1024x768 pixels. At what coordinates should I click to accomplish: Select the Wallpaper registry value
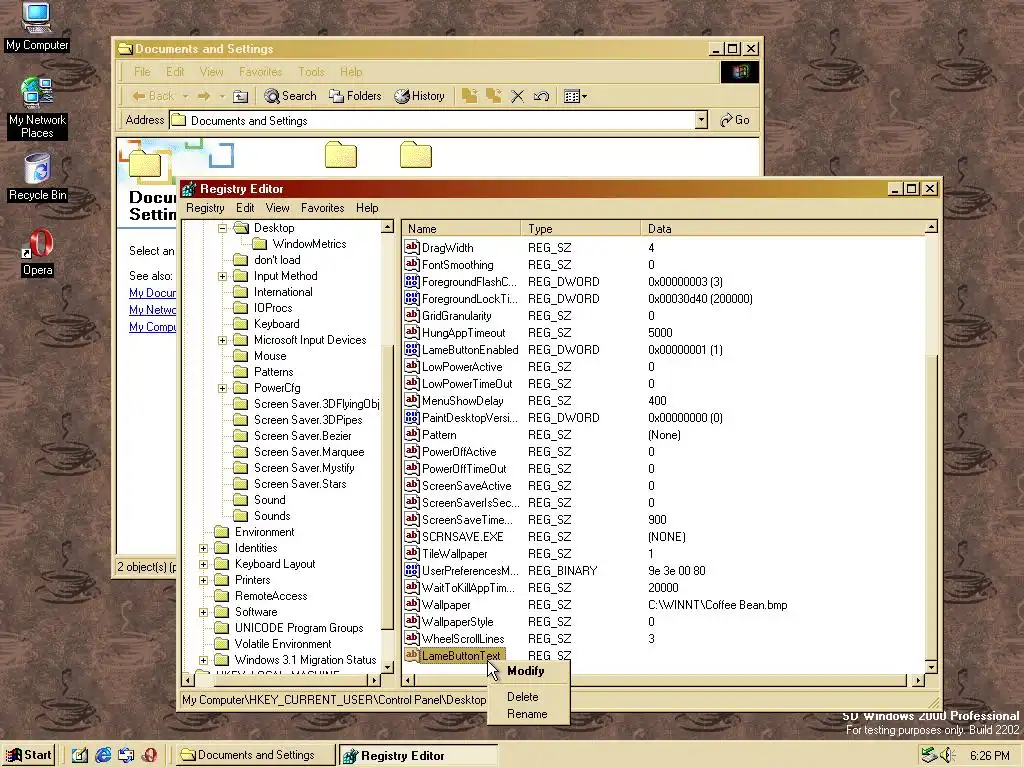tap(438, 605)
